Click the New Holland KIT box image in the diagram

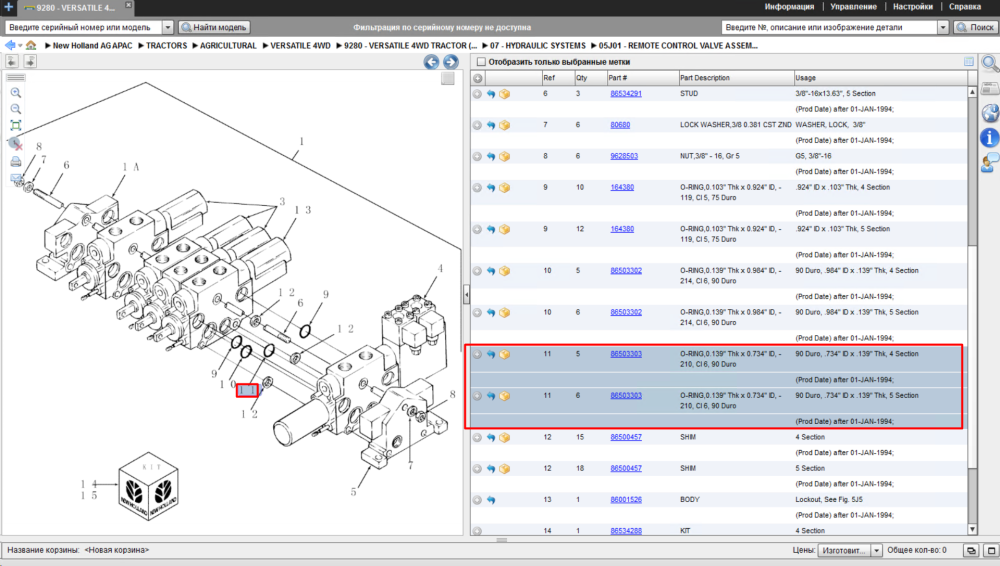pyautogui.click(x=149, y=486)
